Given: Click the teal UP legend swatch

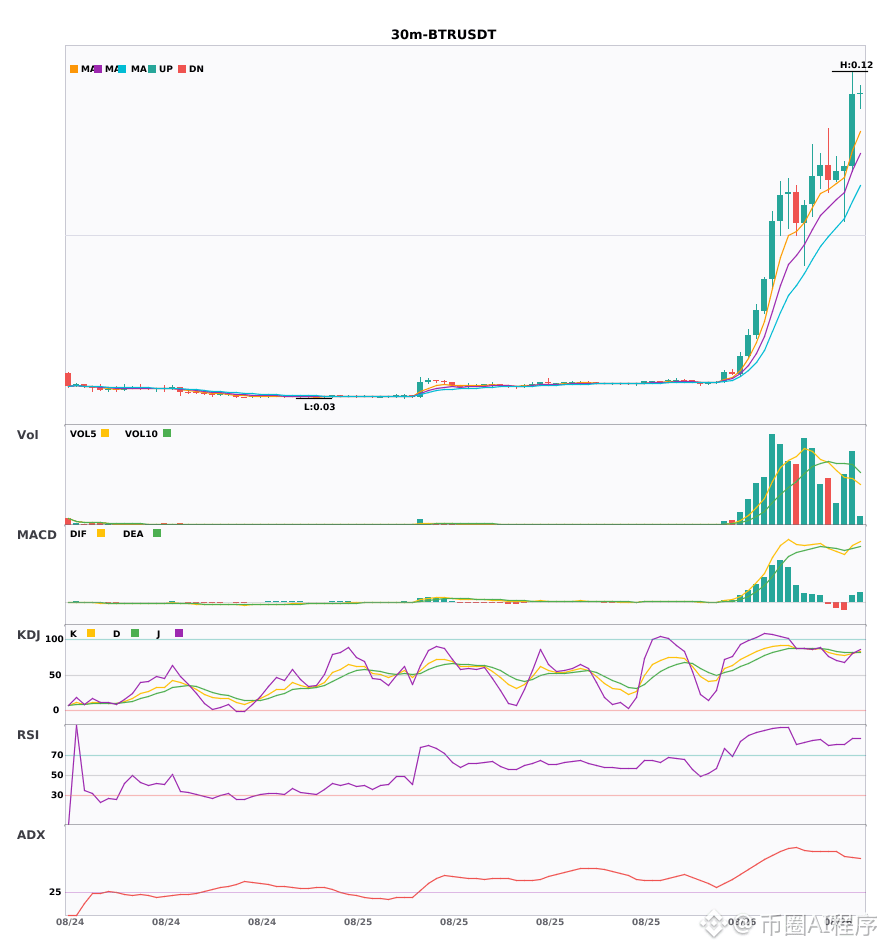Looking at the screenshot, I should [152, 69].
